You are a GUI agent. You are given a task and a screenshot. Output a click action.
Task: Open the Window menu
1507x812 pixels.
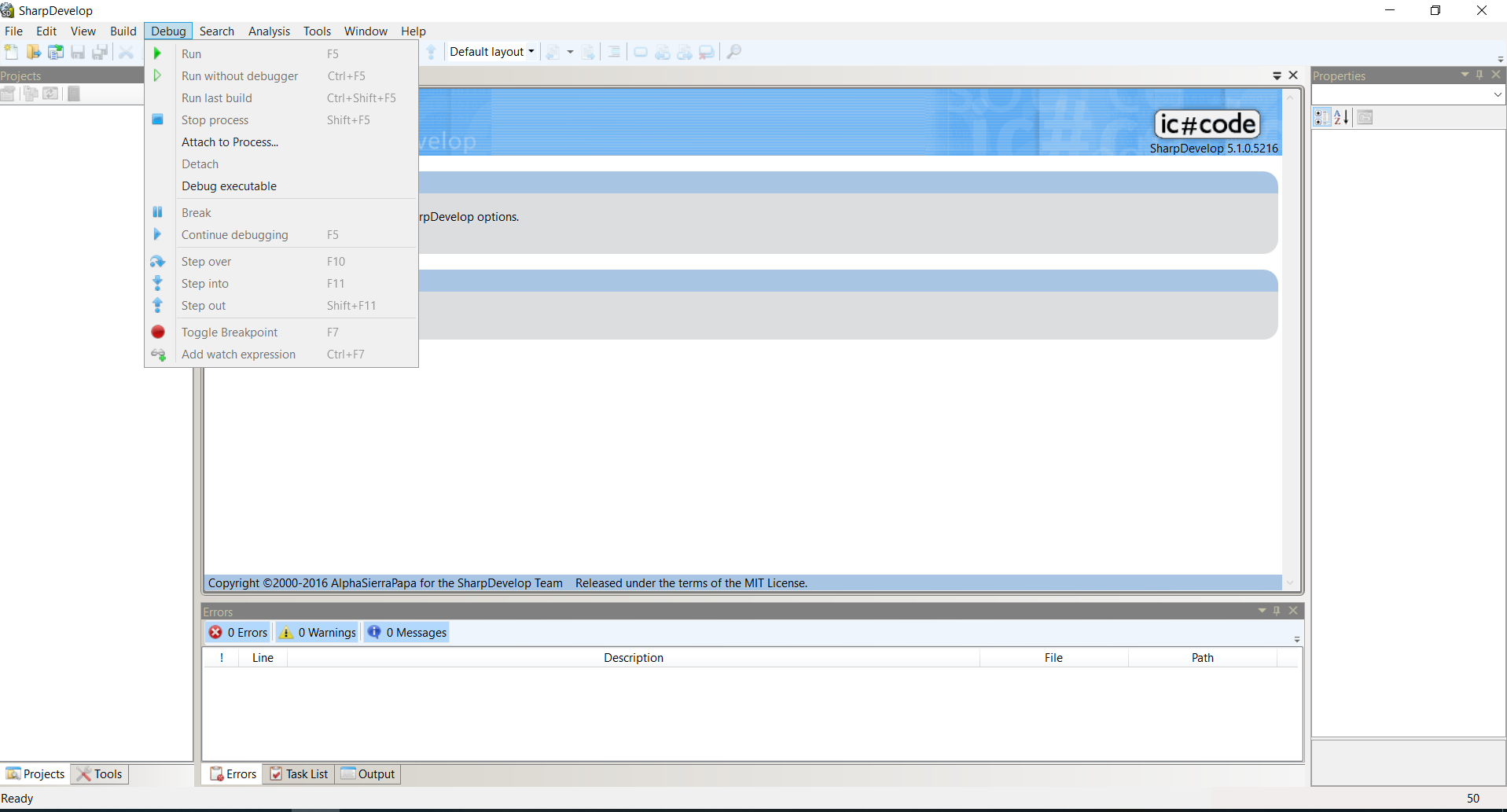tap(366, 31)
